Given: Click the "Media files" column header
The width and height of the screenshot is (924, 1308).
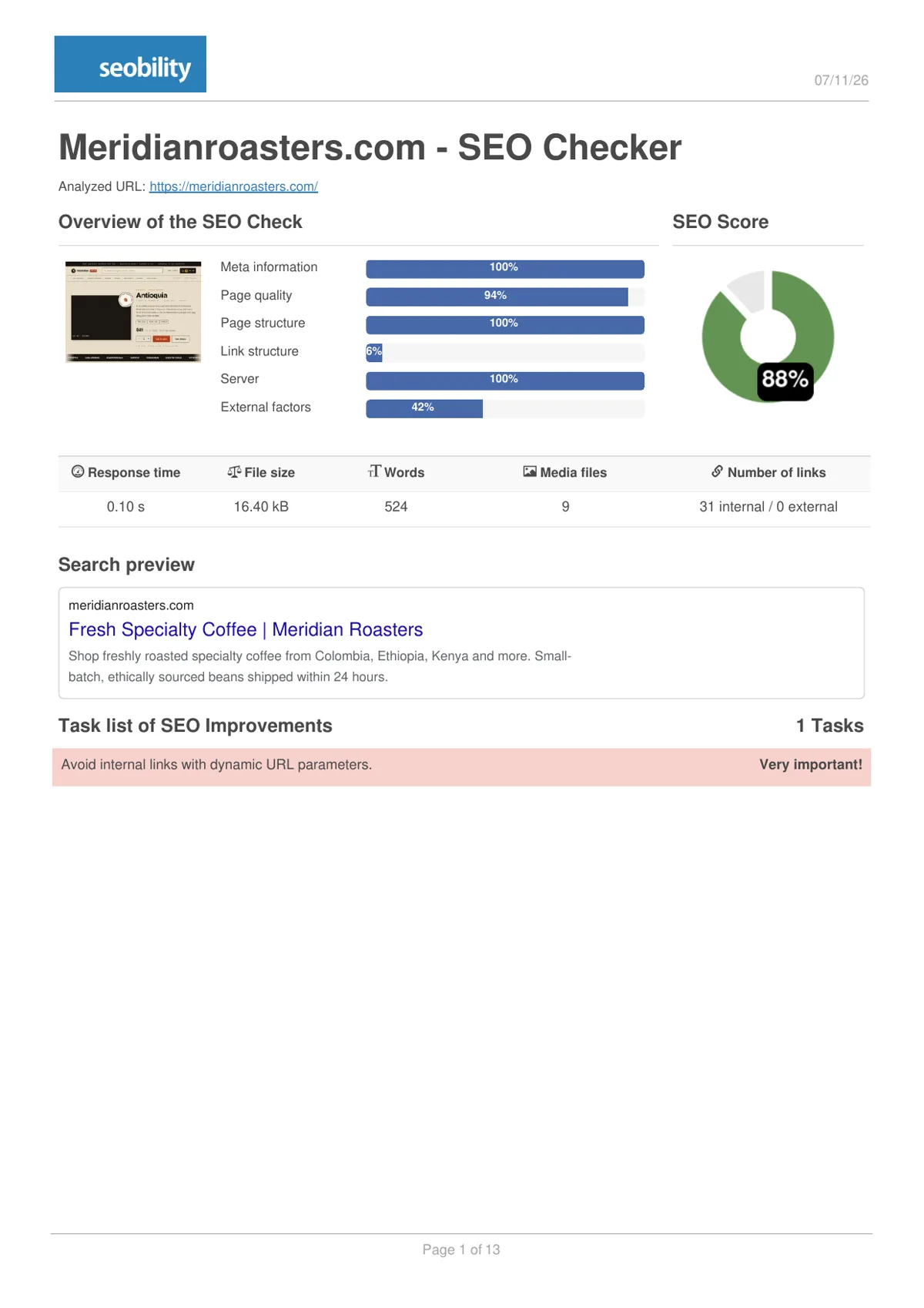Looking at the screenshot, I should (574, 473).
